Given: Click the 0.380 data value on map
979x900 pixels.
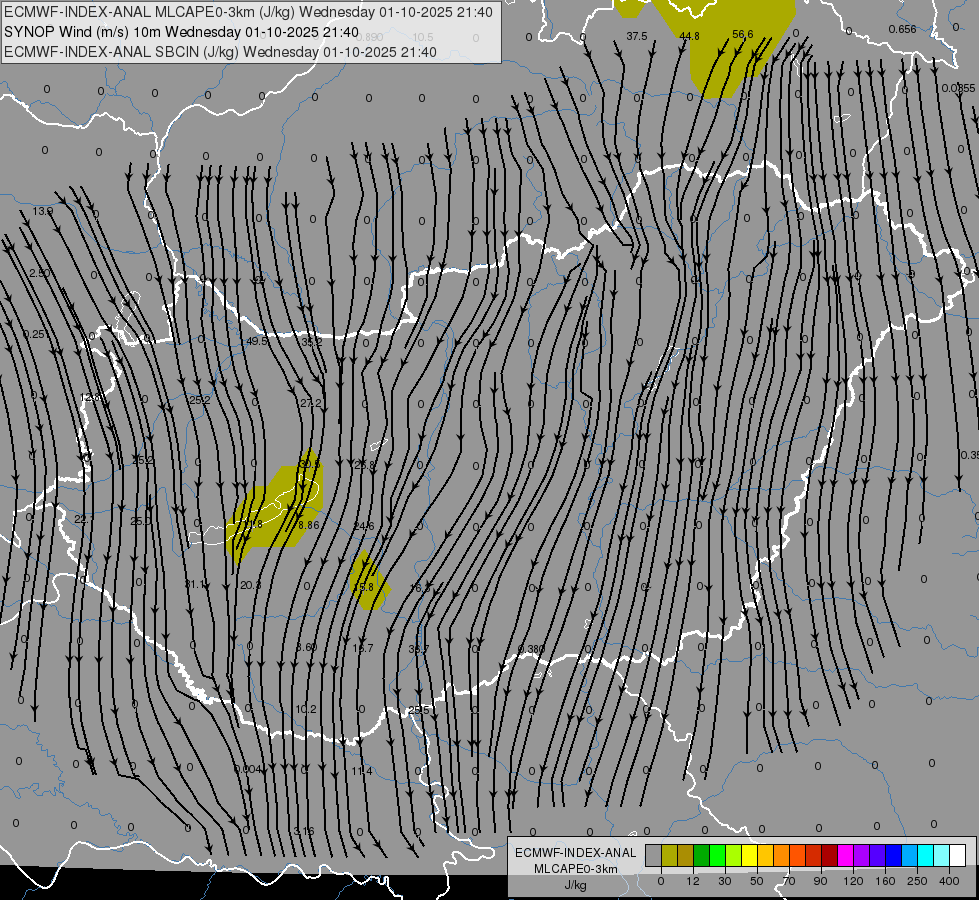Looking at the screenshot, I should click(532, 649).
